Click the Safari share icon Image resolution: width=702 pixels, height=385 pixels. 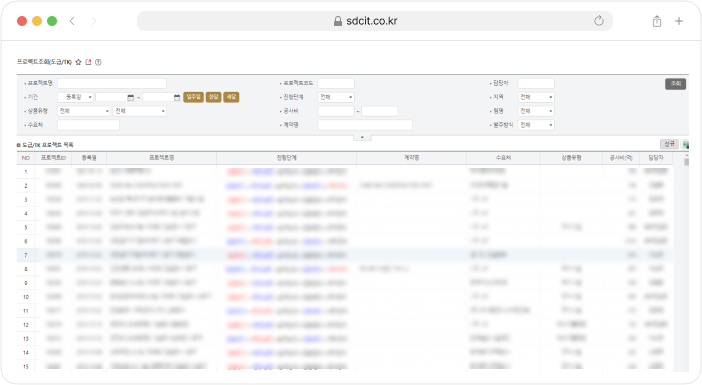pos(657,21)
